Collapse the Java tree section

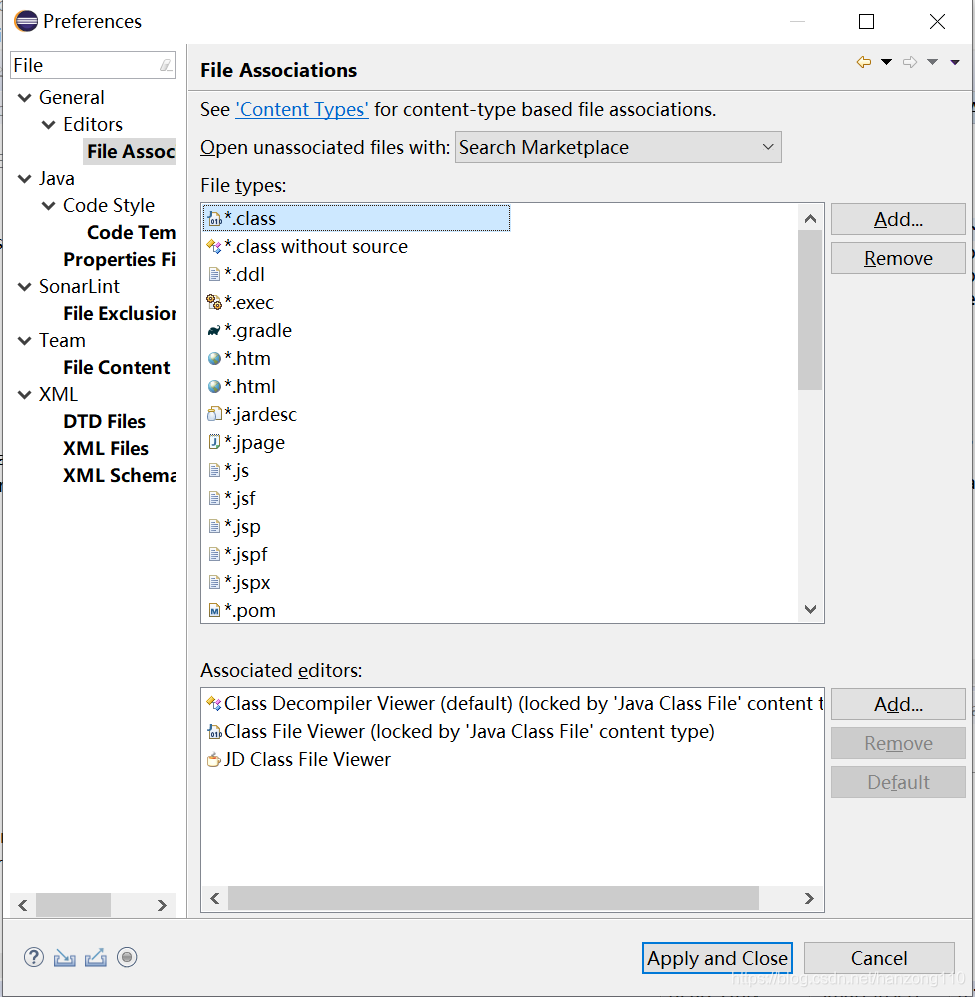click(24, 178)
